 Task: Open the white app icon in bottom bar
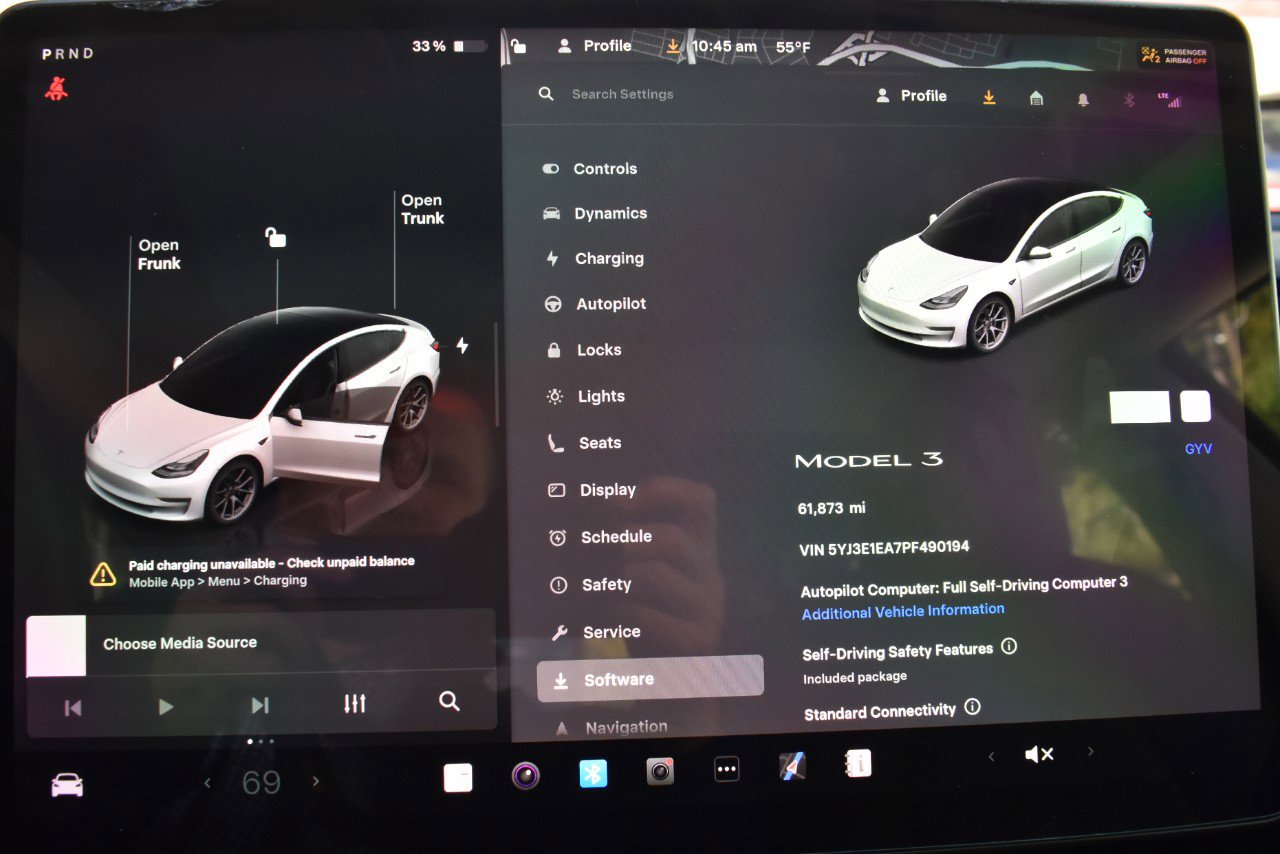click(x=458, y=777)
